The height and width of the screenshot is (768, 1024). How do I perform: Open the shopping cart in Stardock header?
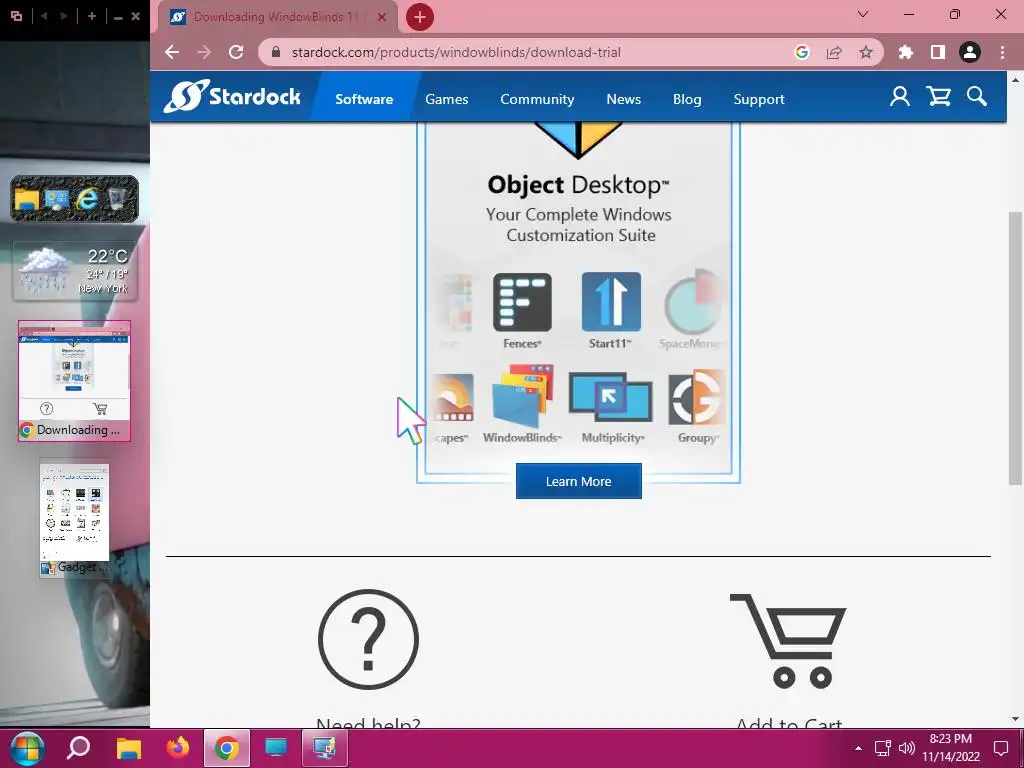(x=938, y=97)
